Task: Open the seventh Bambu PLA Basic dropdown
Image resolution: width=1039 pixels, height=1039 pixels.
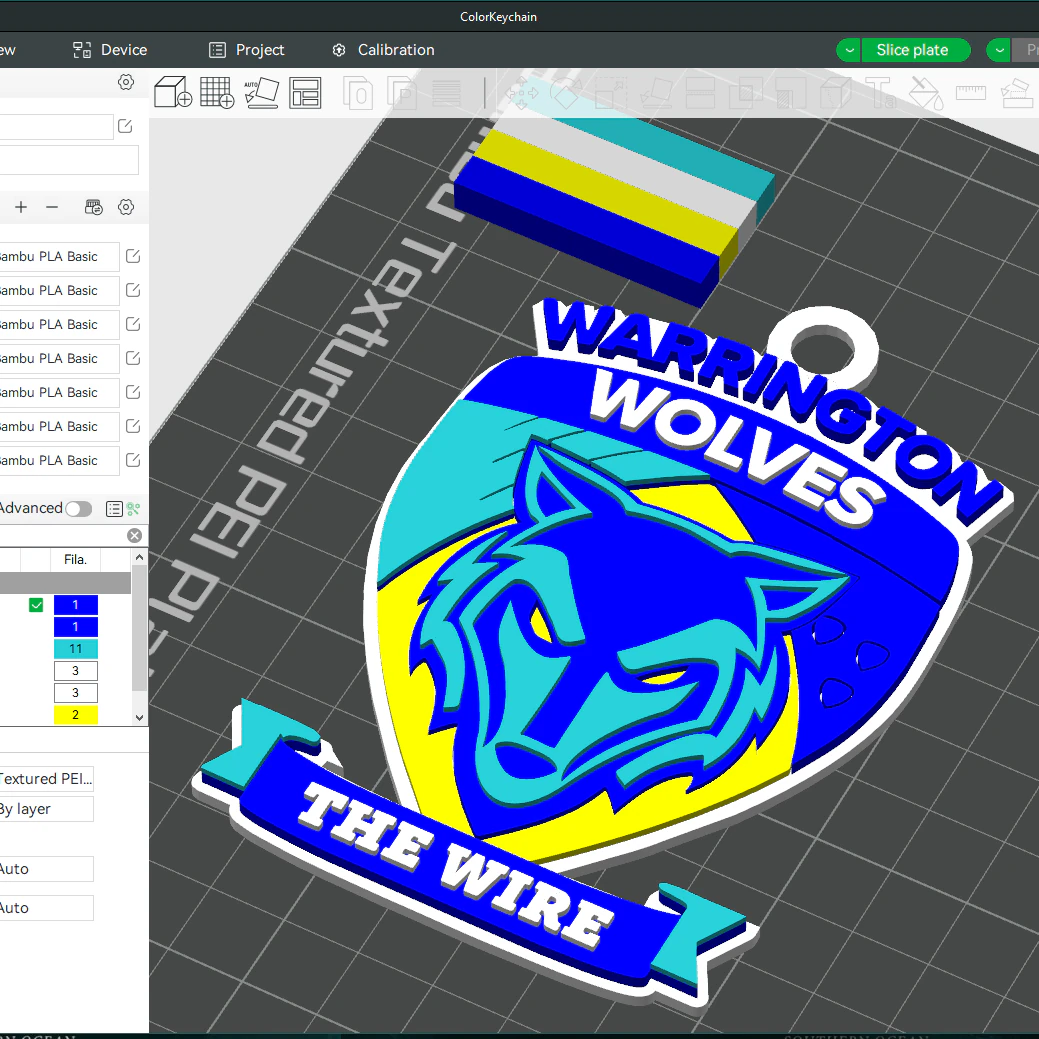Action: pos(59,461)
